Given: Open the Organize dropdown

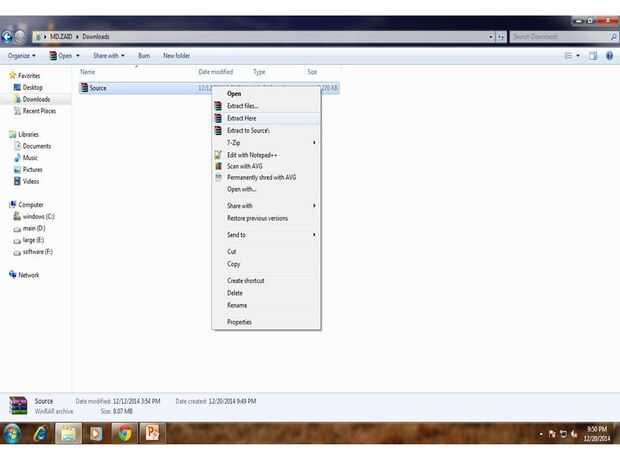Looking at the screenshot, I should tap(22, 56).
